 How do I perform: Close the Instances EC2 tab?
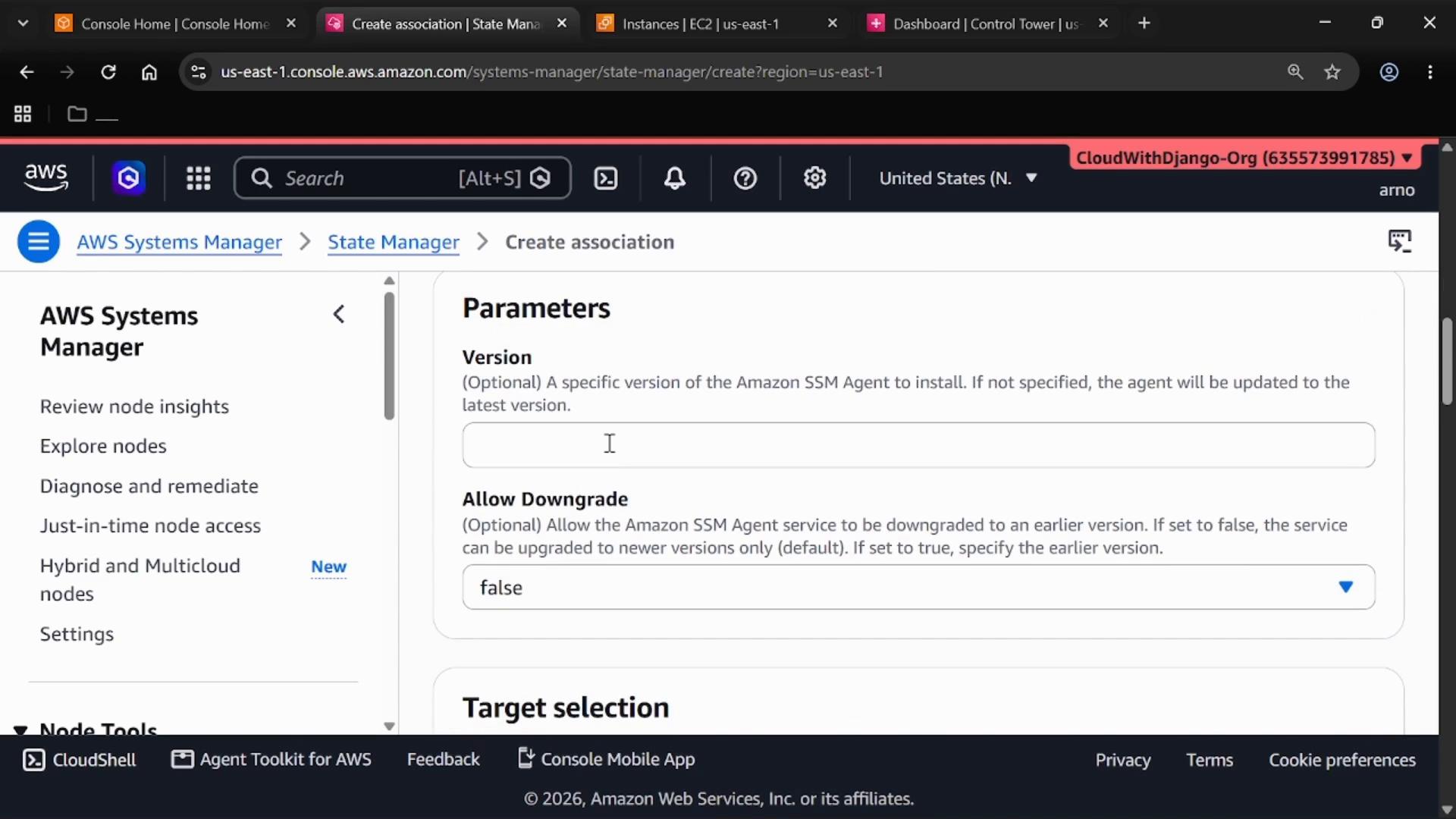pyautogui.click(x=833, y=24)
